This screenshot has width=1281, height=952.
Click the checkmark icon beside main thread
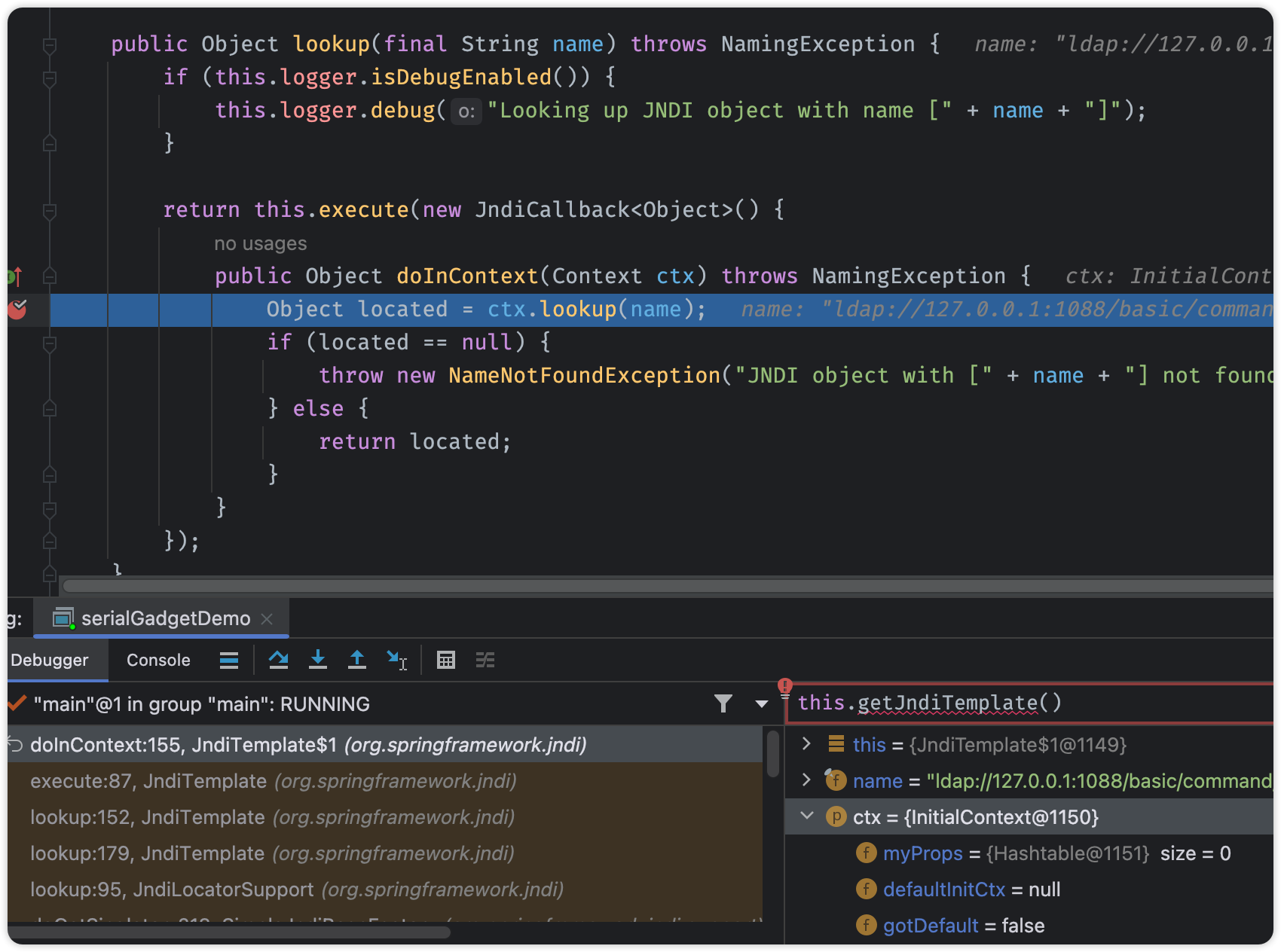coord(17,703)
